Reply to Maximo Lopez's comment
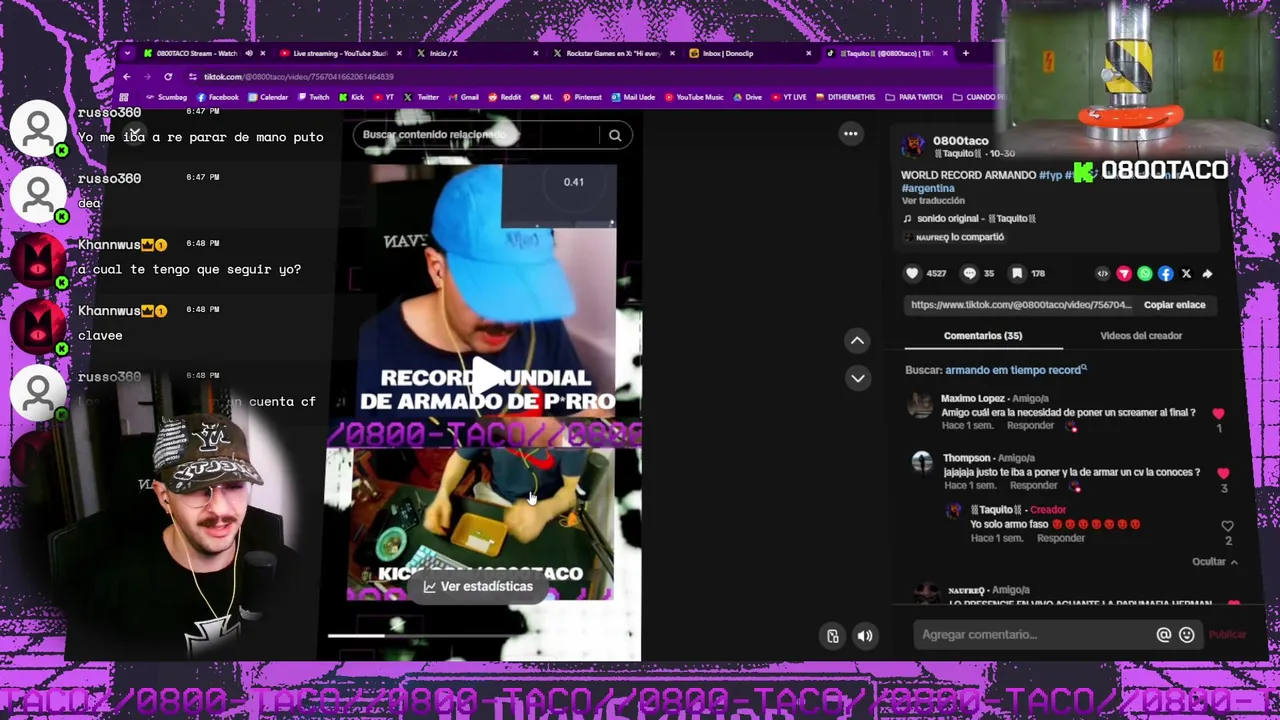Image resolution: width=1280 pixels, height=720 pixels. point(1030,426)
